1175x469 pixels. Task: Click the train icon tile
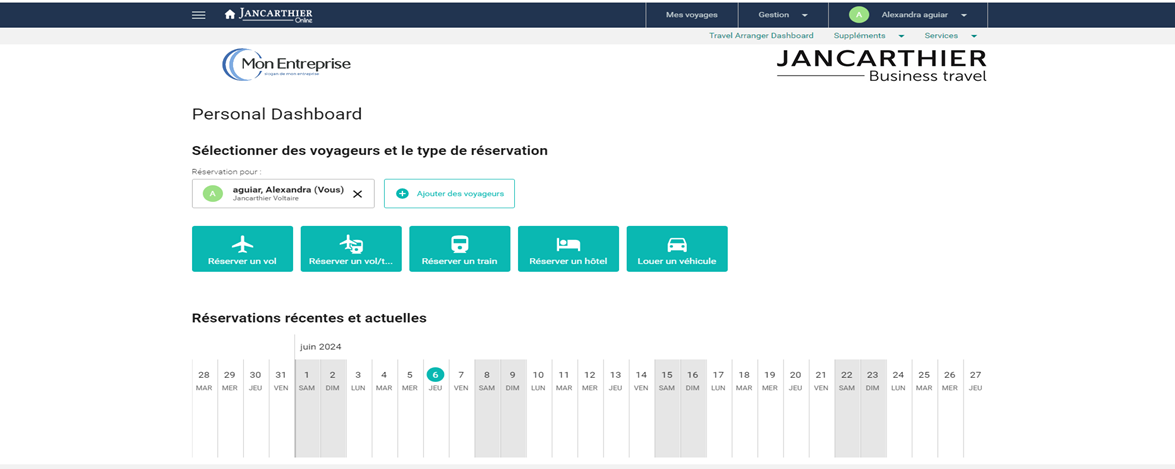(x=459, y=244)
